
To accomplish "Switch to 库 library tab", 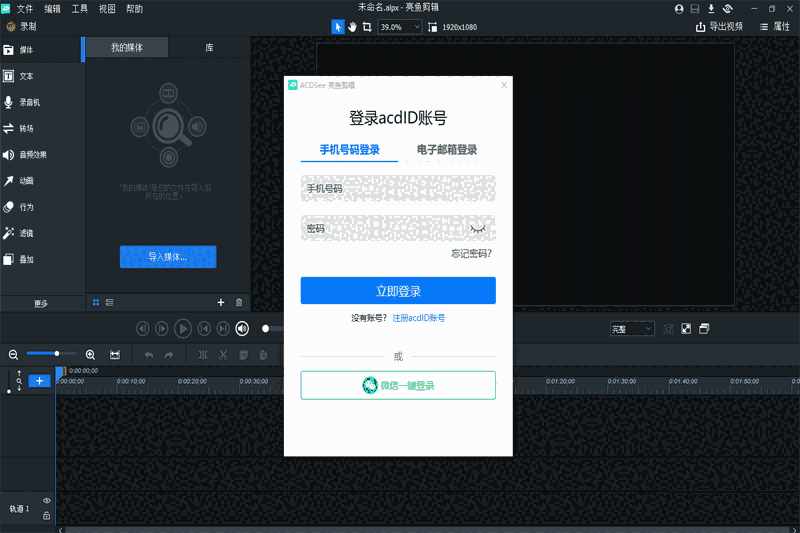I will [209, 47].
